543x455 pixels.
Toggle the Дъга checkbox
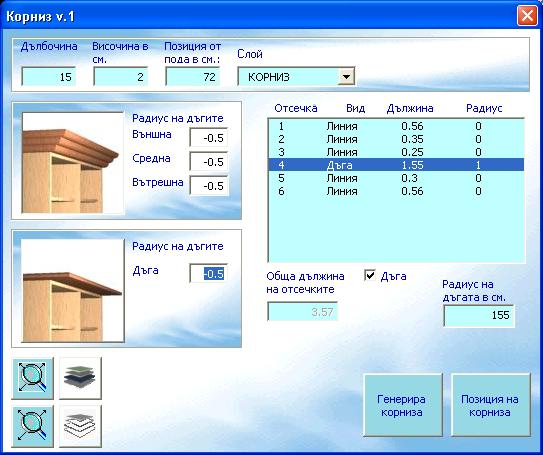(x=370, y=276)
